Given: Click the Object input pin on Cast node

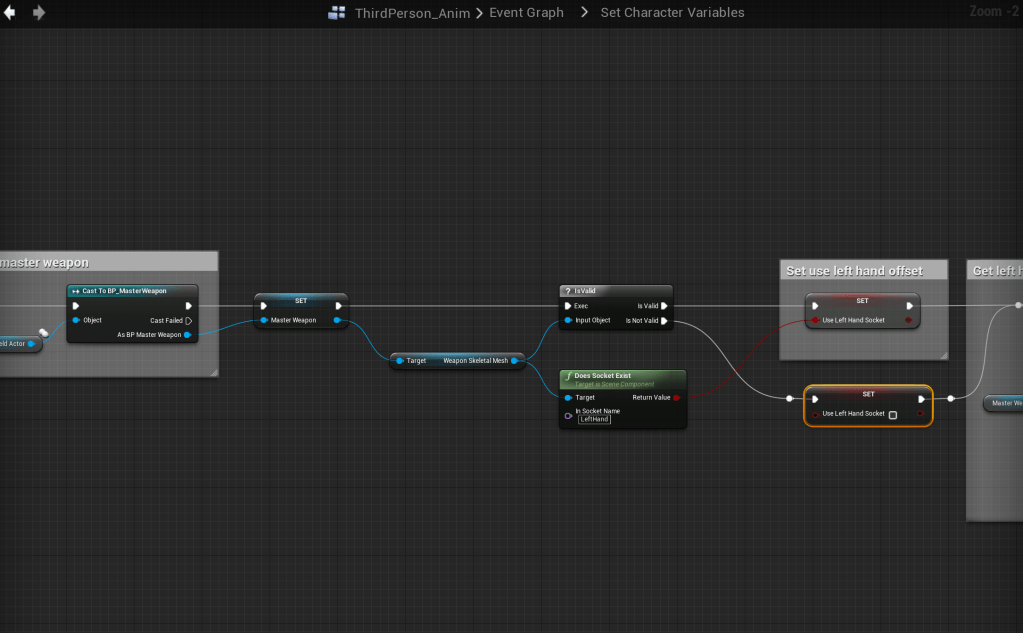Looking at the screenshot, I should click(x=76, y=321).
